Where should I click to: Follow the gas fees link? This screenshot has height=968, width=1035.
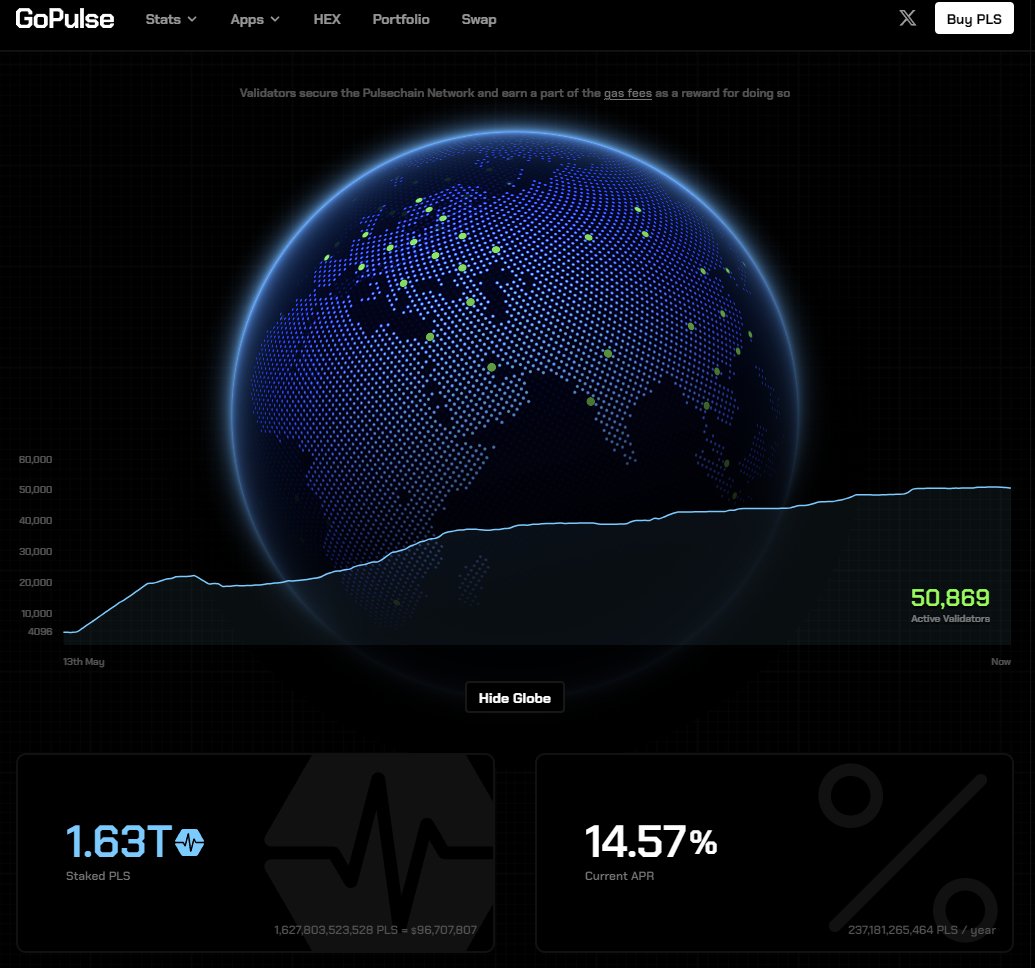pos(628,93)
